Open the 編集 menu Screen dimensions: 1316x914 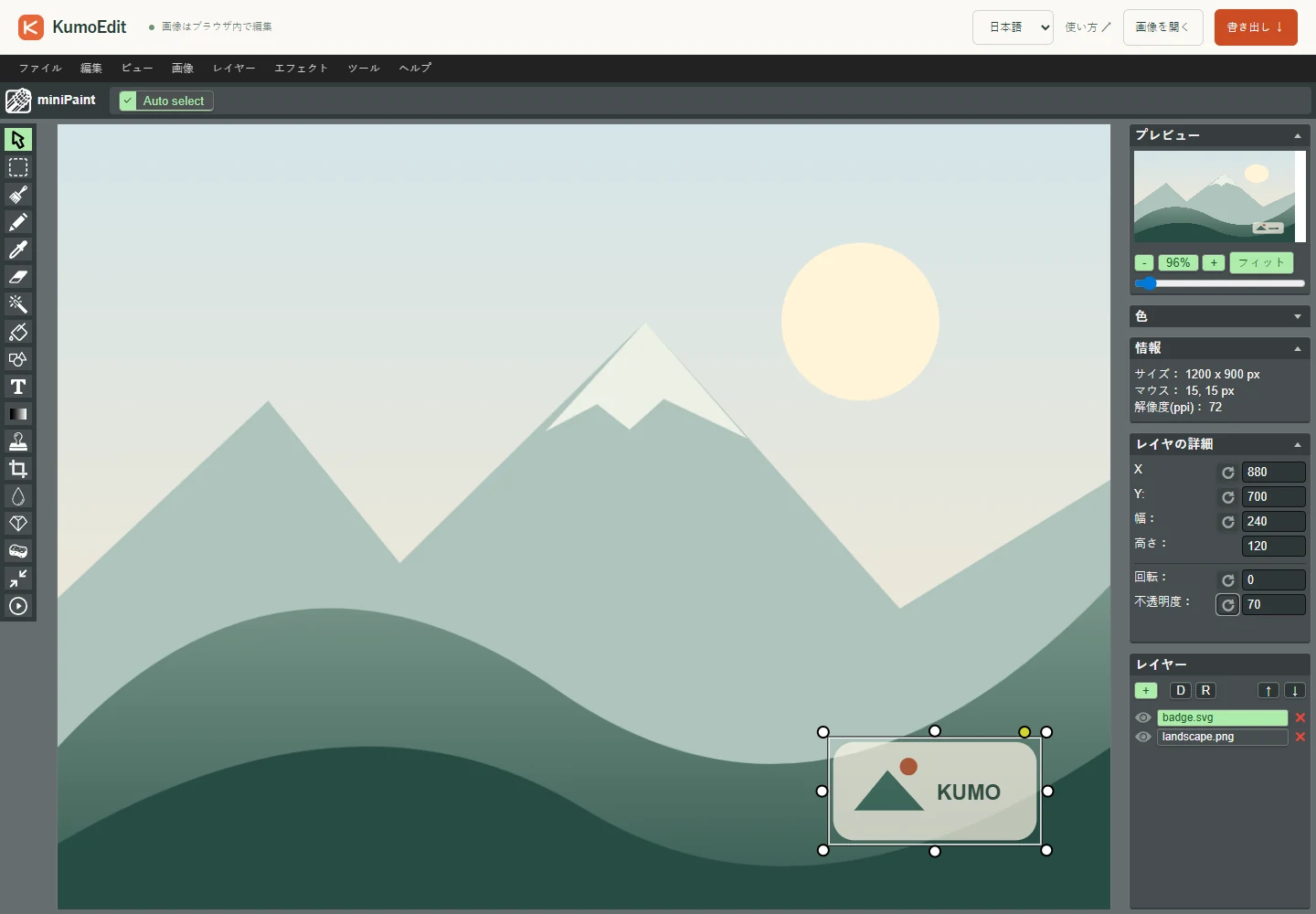coord(91,68)
